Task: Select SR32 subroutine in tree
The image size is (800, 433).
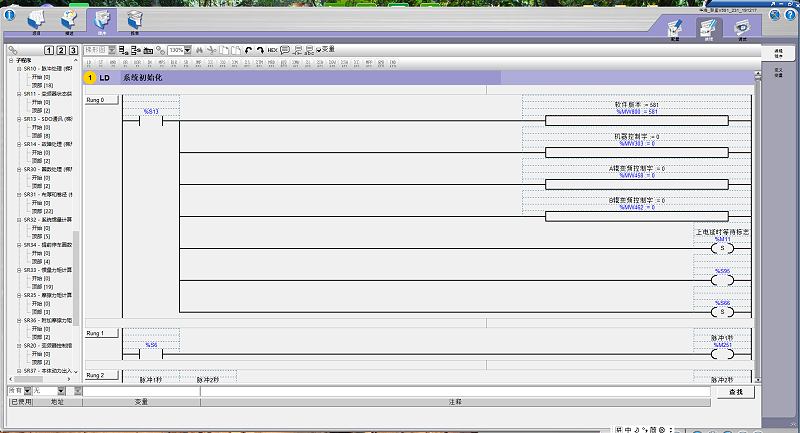Action: pos(48,220)
